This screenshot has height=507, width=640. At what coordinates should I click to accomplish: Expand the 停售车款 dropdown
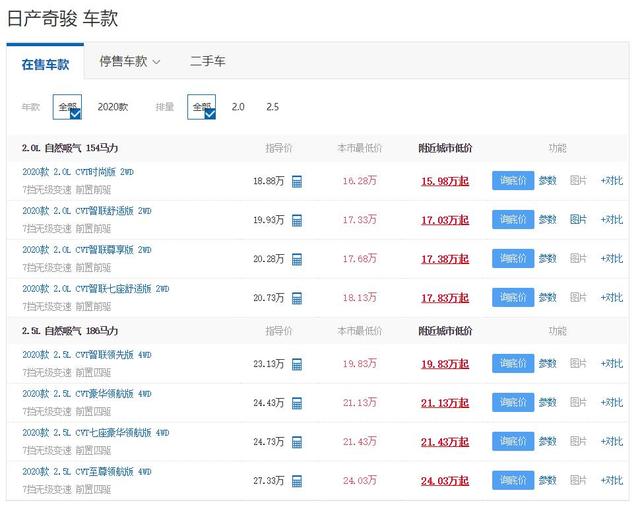coord(130,62)
